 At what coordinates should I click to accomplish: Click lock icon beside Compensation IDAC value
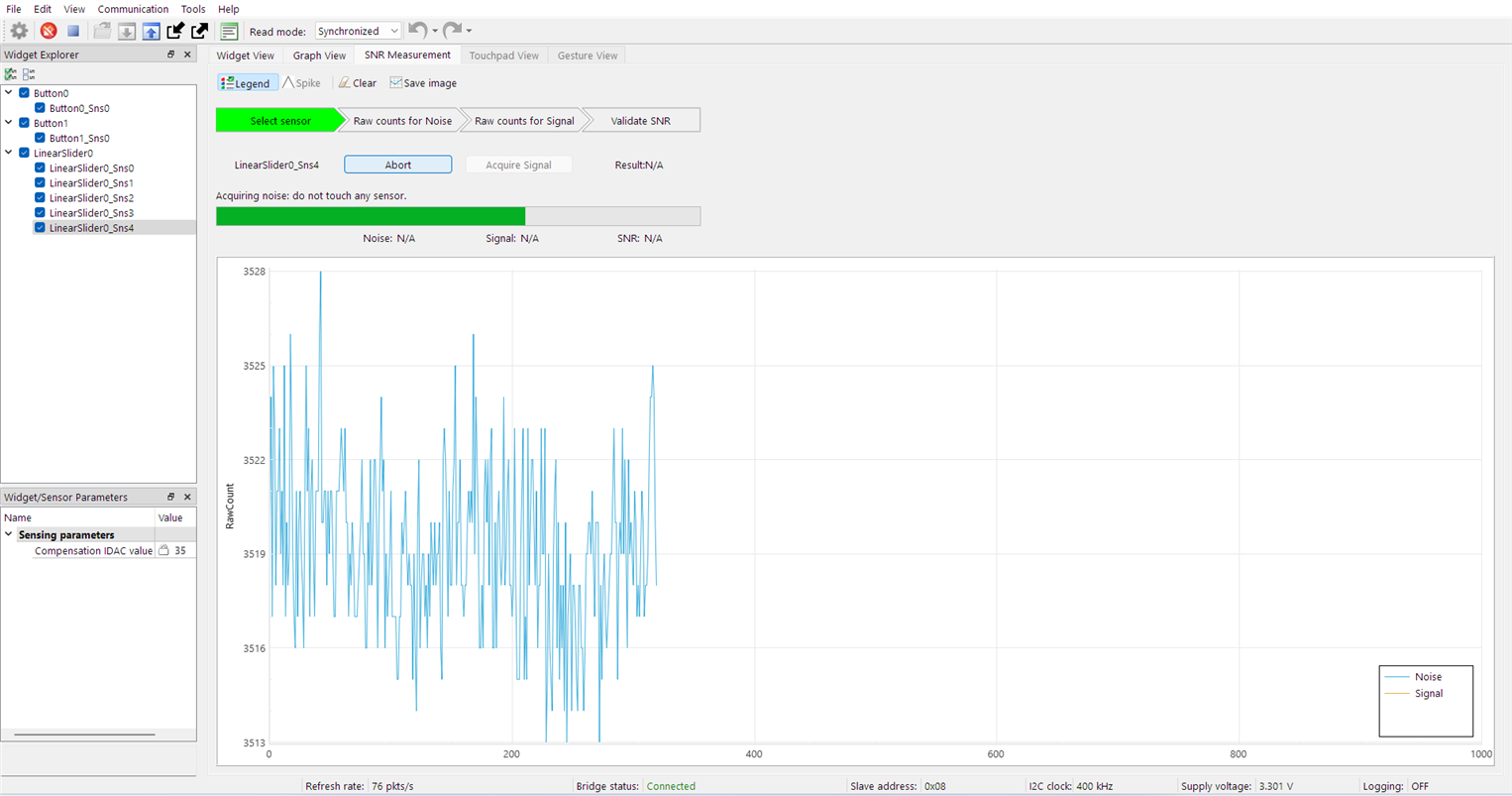163,550
